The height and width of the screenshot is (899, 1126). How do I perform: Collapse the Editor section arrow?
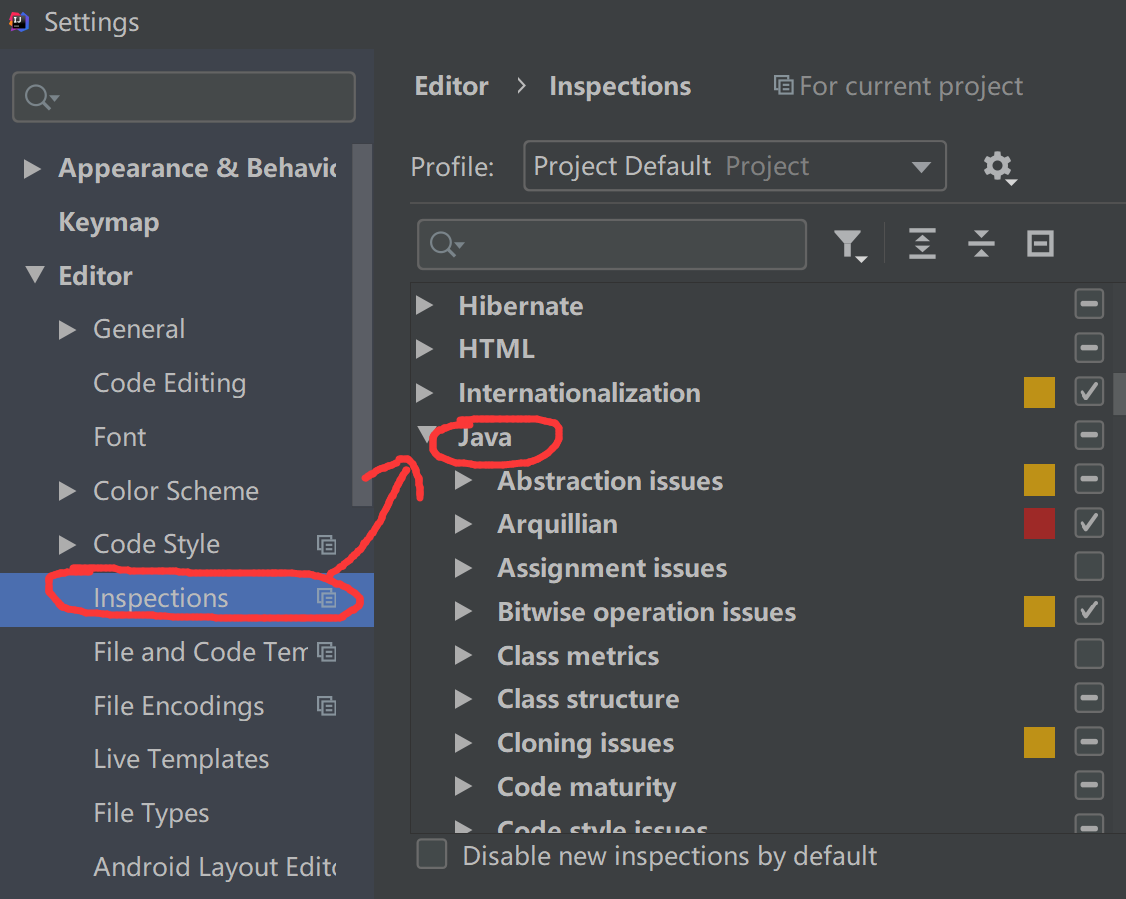[x=34, y=274]
